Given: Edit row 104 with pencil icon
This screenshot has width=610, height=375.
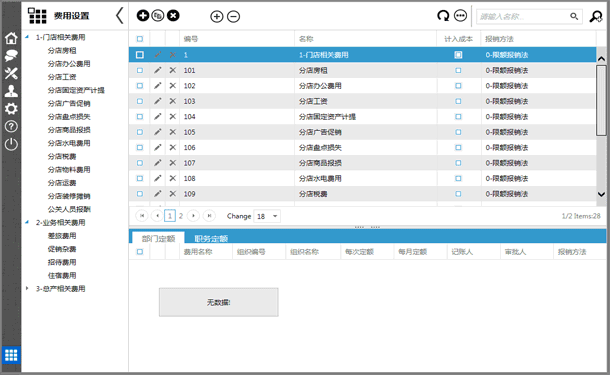Looking at the screenshot, I should [158, 117].
